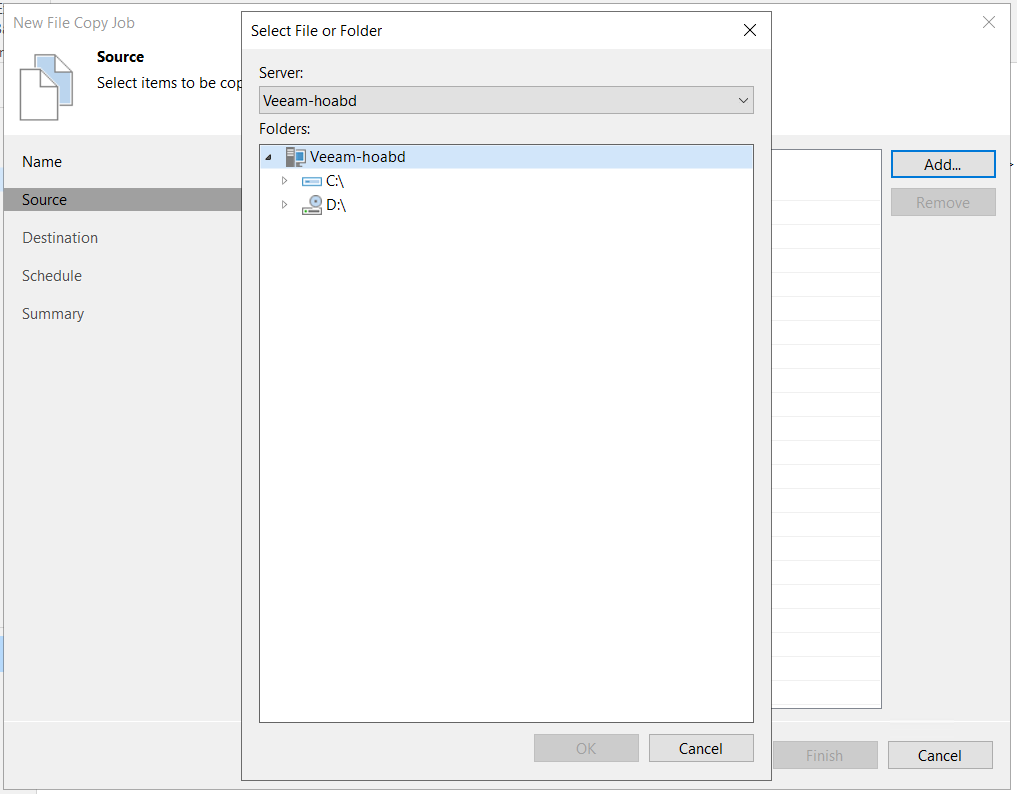Click the server icon beside Veeam-hoabd
This screenshot has width=1017, height=794.
(x=295, y=156)
